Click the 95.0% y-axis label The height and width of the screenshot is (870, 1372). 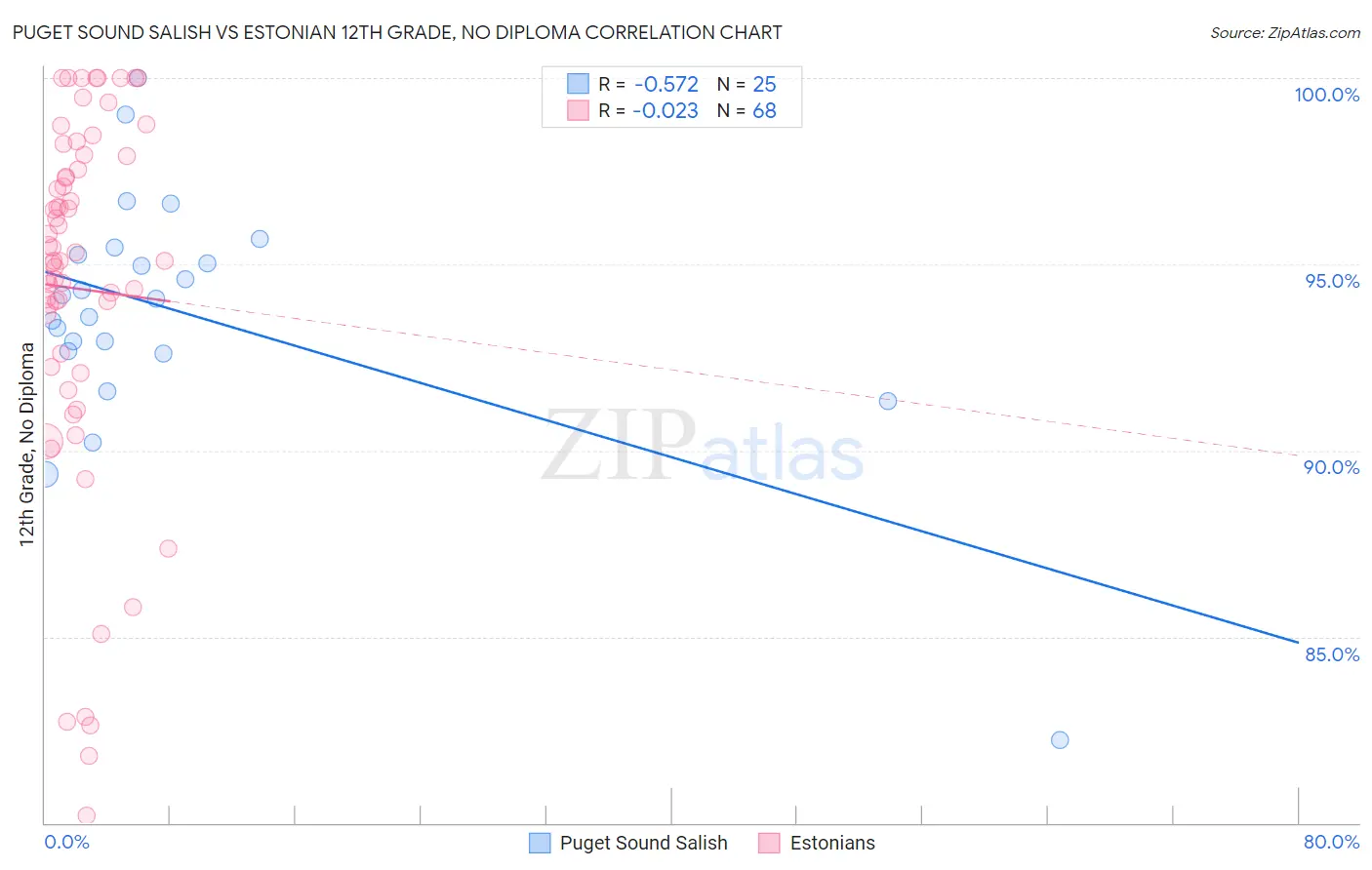[1332, 281]
